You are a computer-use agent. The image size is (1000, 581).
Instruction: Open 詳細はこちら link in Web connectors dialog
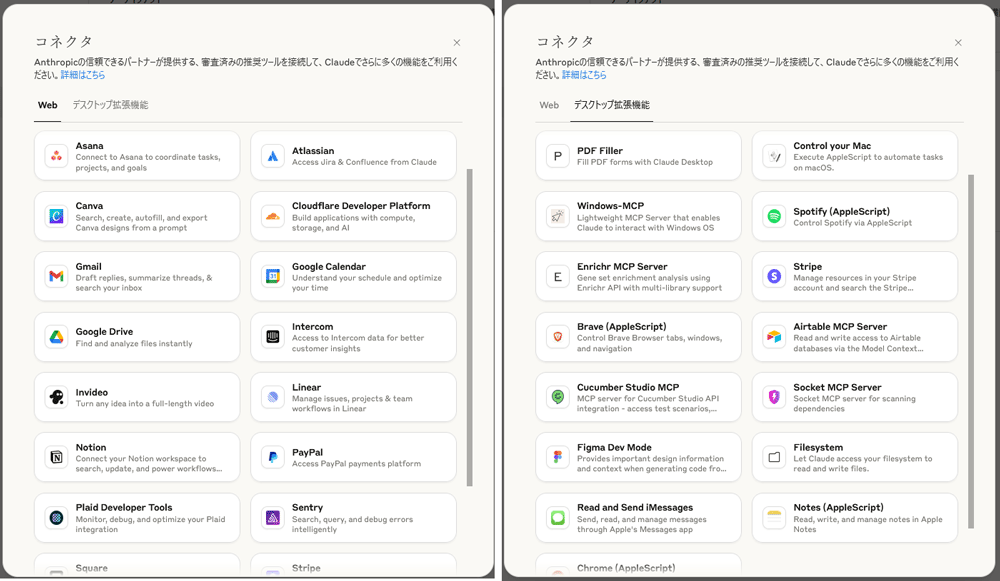click(x=83, y=75)
